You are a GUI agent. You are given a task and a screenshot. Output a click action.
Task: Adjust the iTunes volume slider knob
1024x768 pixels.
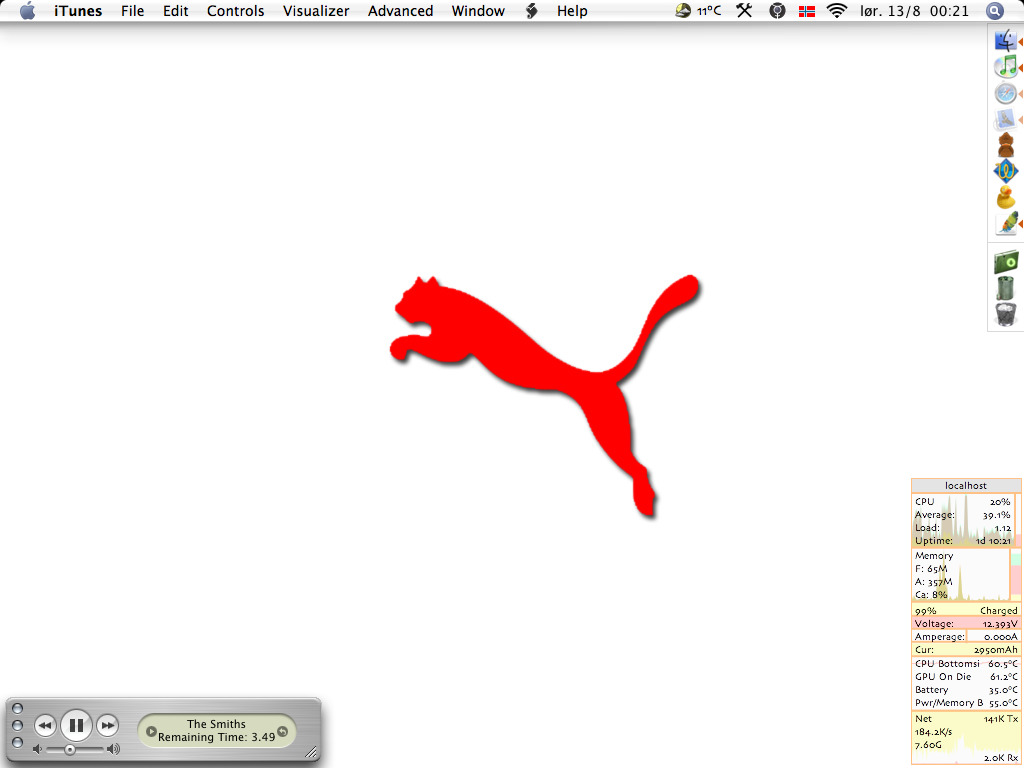[69, 750]
